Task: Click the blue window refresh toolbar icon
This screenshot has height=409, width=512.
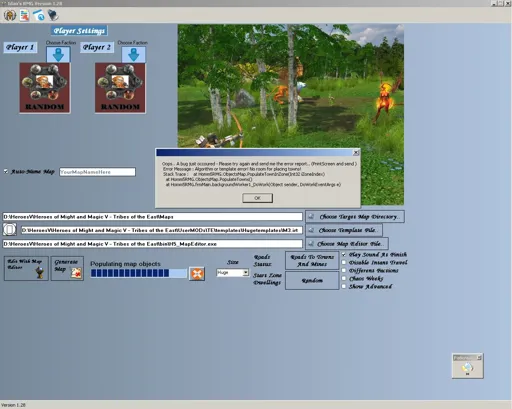Action: click(39, 15)
